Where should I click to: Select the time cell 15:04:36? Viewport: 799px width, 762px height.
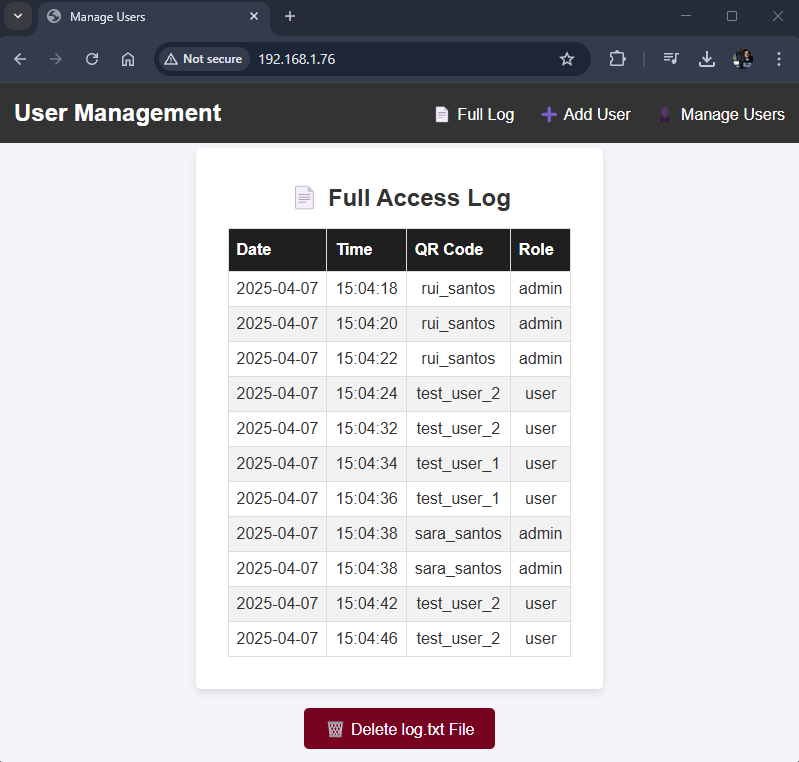366,498
